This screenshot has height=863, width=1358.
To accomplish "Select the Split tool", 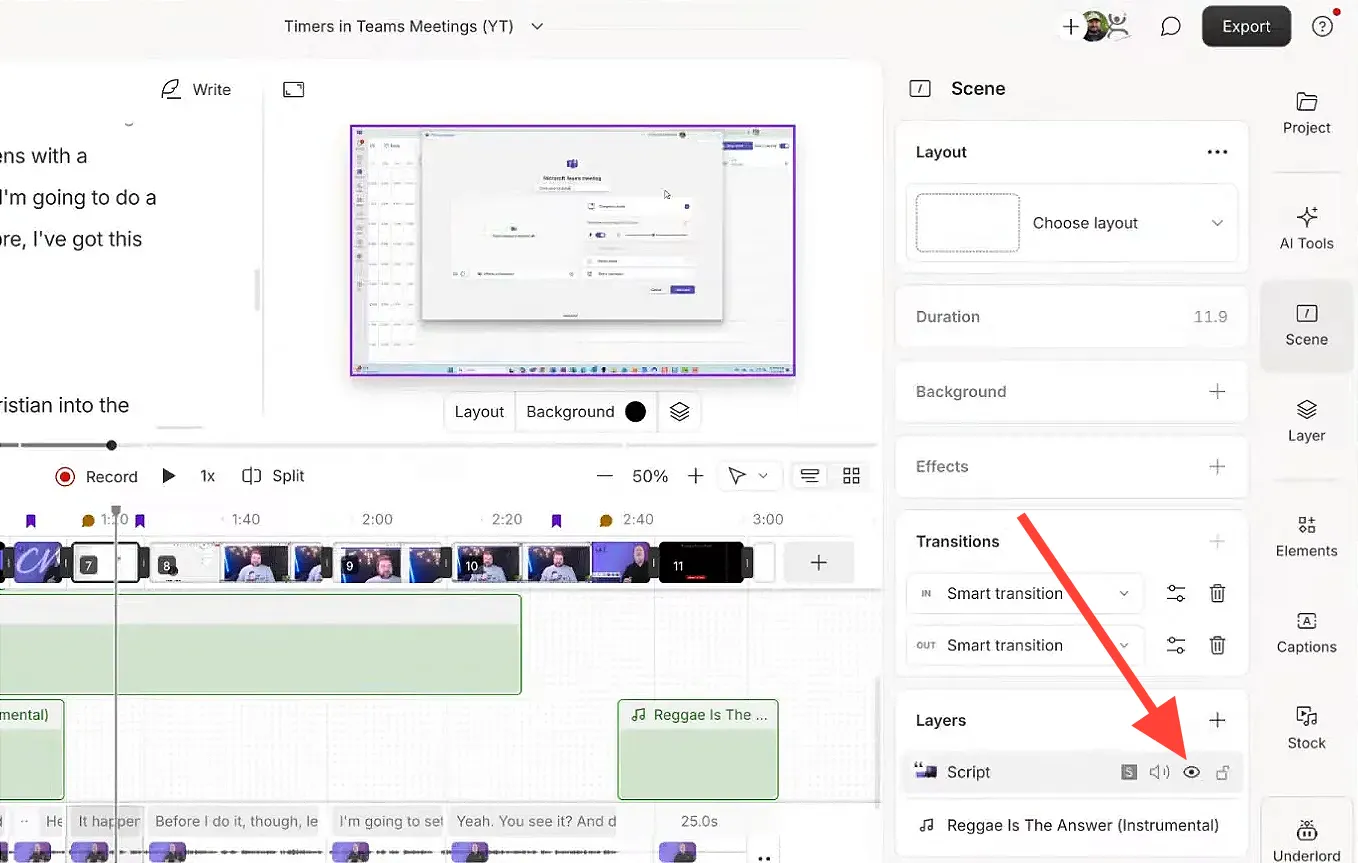I will pos(273,476).
